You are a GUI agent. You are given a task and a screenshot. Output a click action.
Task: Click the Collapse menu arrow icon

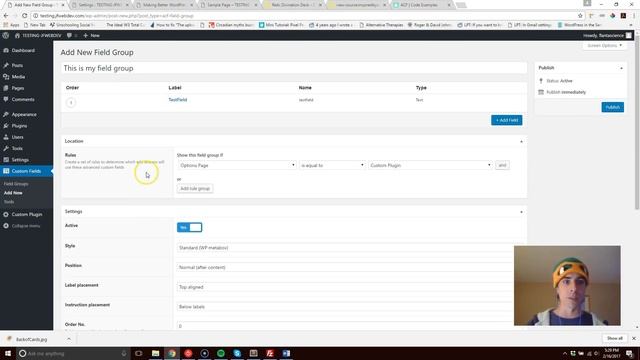6,226
